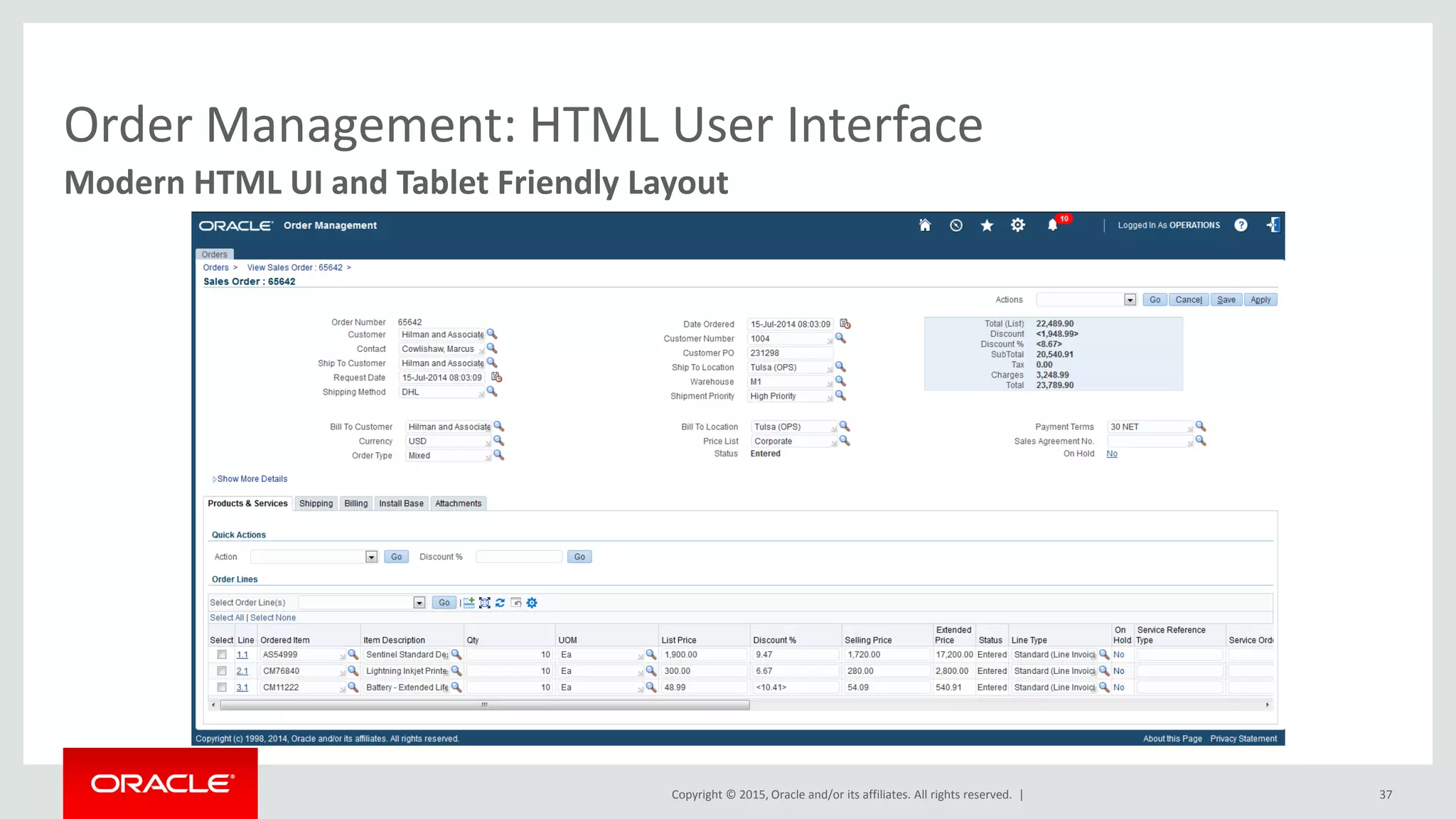View notifications bell with 10 badge
Screen dimensions: 1456x819
pos(1053,225)
